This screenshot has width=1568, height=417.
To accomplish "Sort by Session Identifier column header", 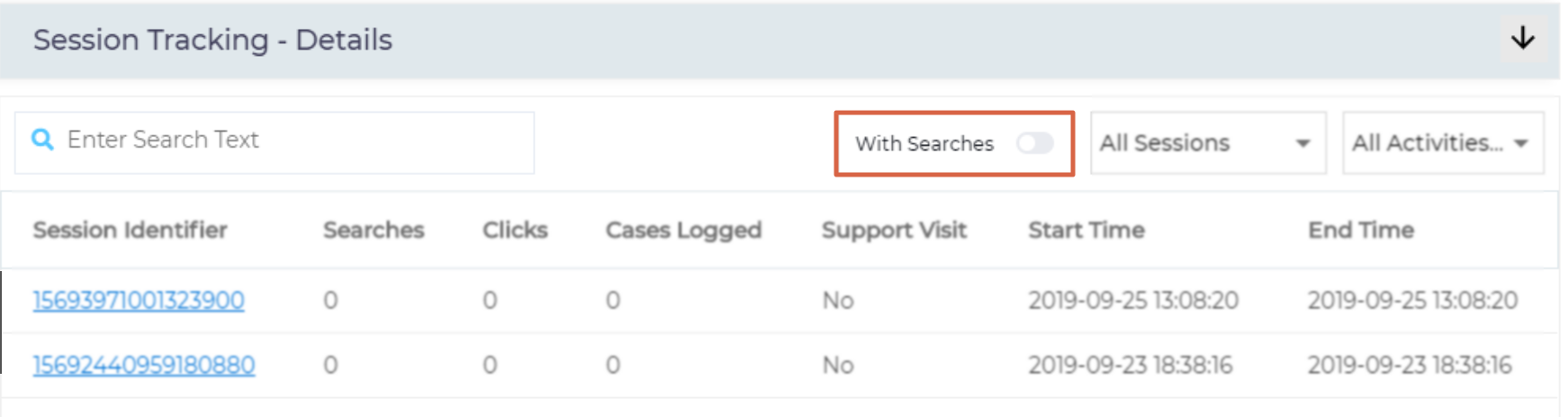I will point(131,230).
